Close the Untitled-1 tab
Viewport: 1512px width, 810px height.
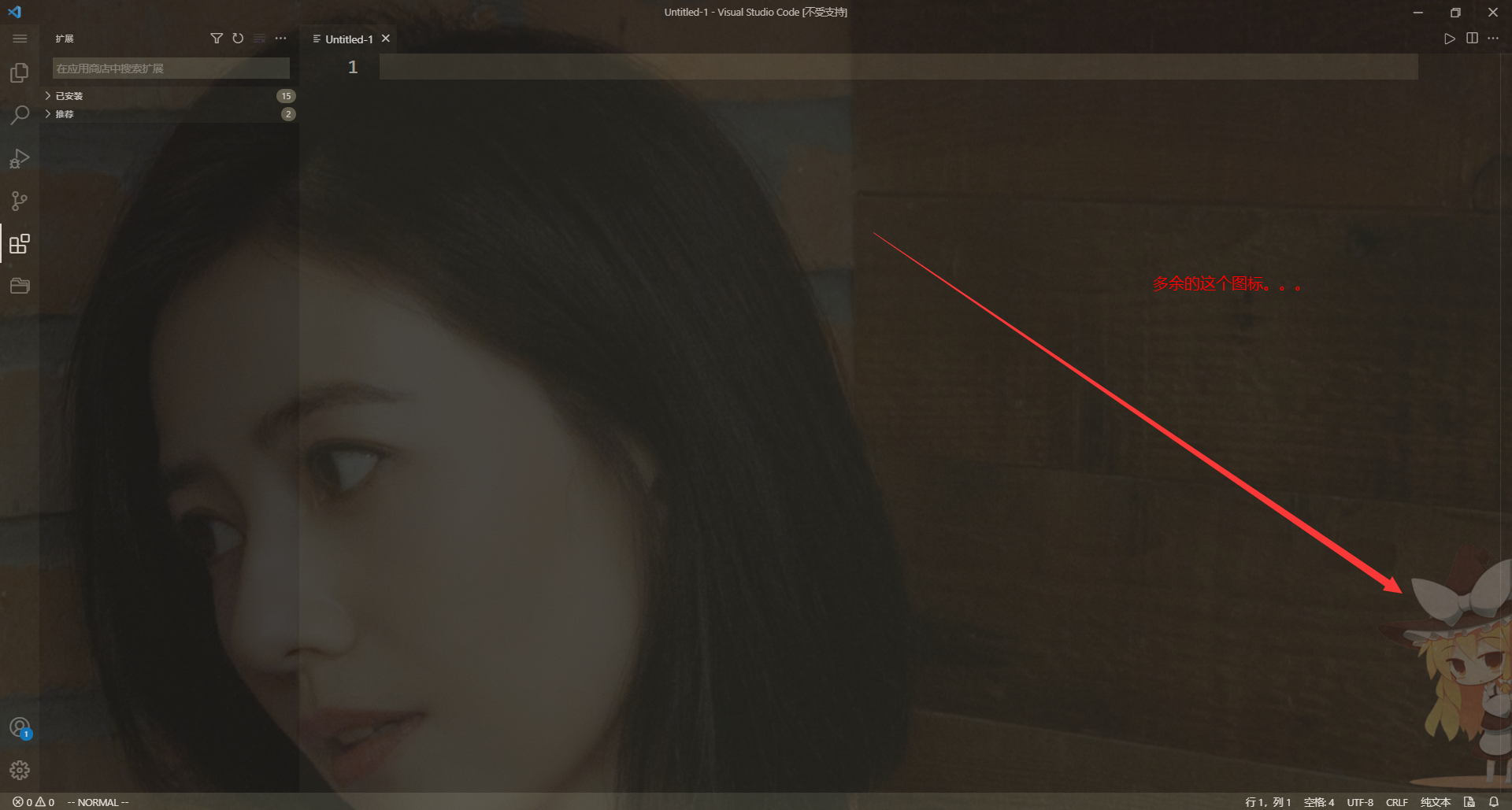click(386, 39)
